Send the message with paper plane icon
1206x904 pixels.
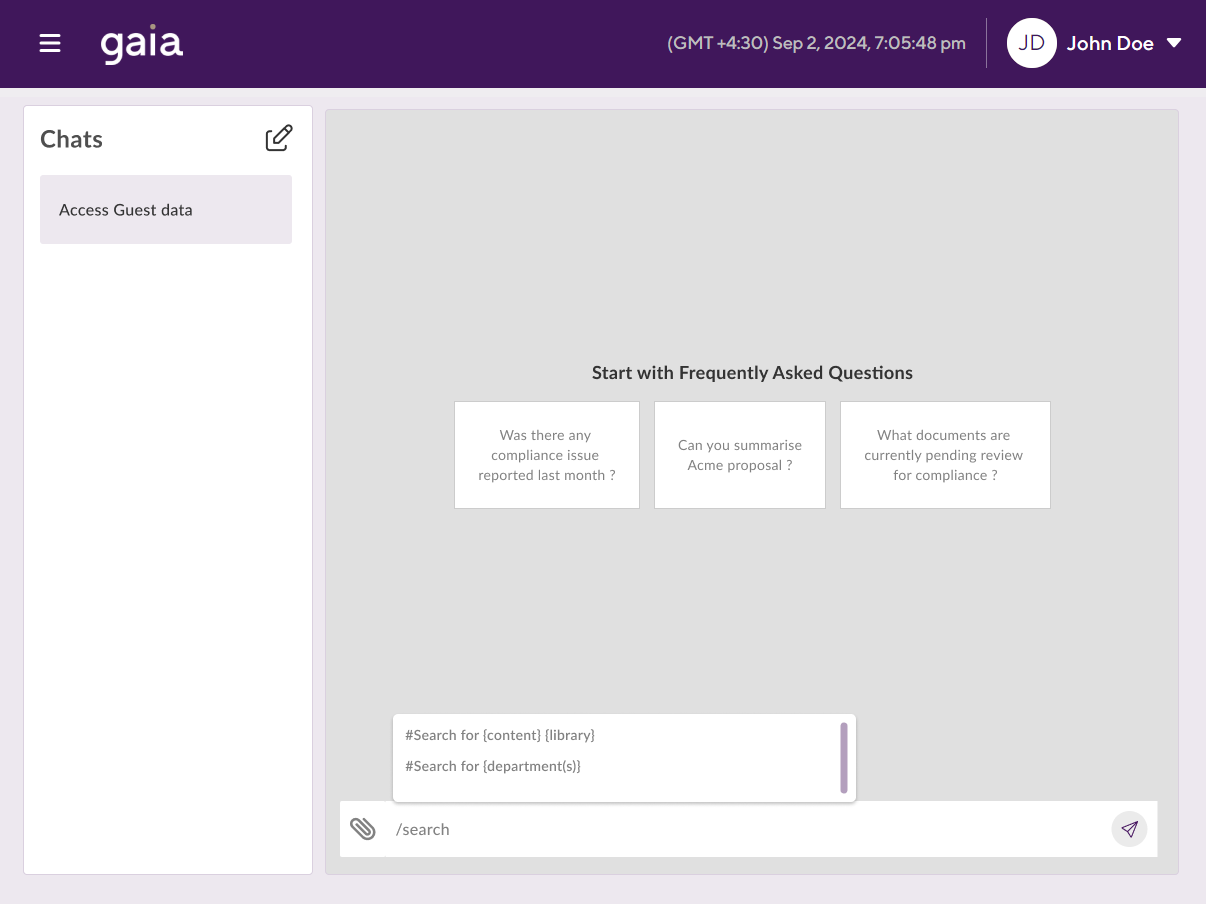click(x=1129, y=829)
